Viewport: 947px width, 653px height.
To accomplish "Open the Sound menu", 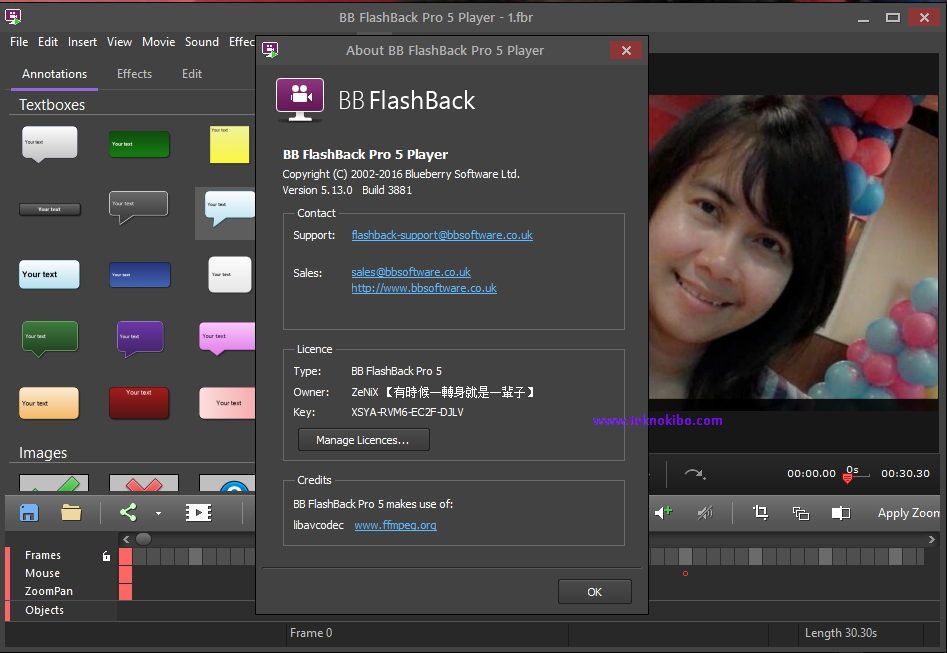I will click(202, 42).
